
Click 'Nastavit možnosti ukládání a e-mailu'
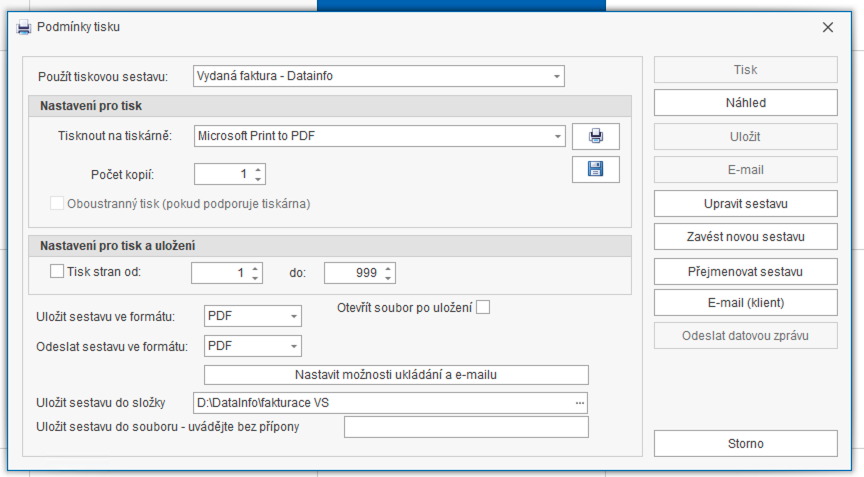tap(396, 375)
